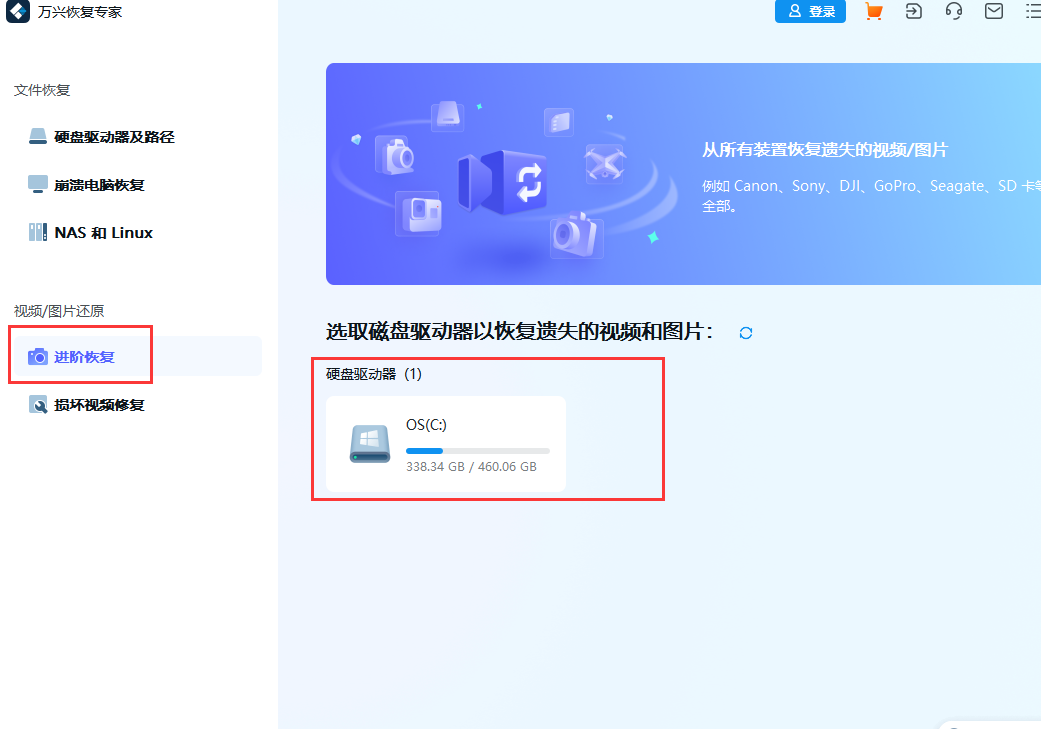The image size is (1041, 729).
Task: Open the hamburger menu icon
Action: [x=1032, y=12]
